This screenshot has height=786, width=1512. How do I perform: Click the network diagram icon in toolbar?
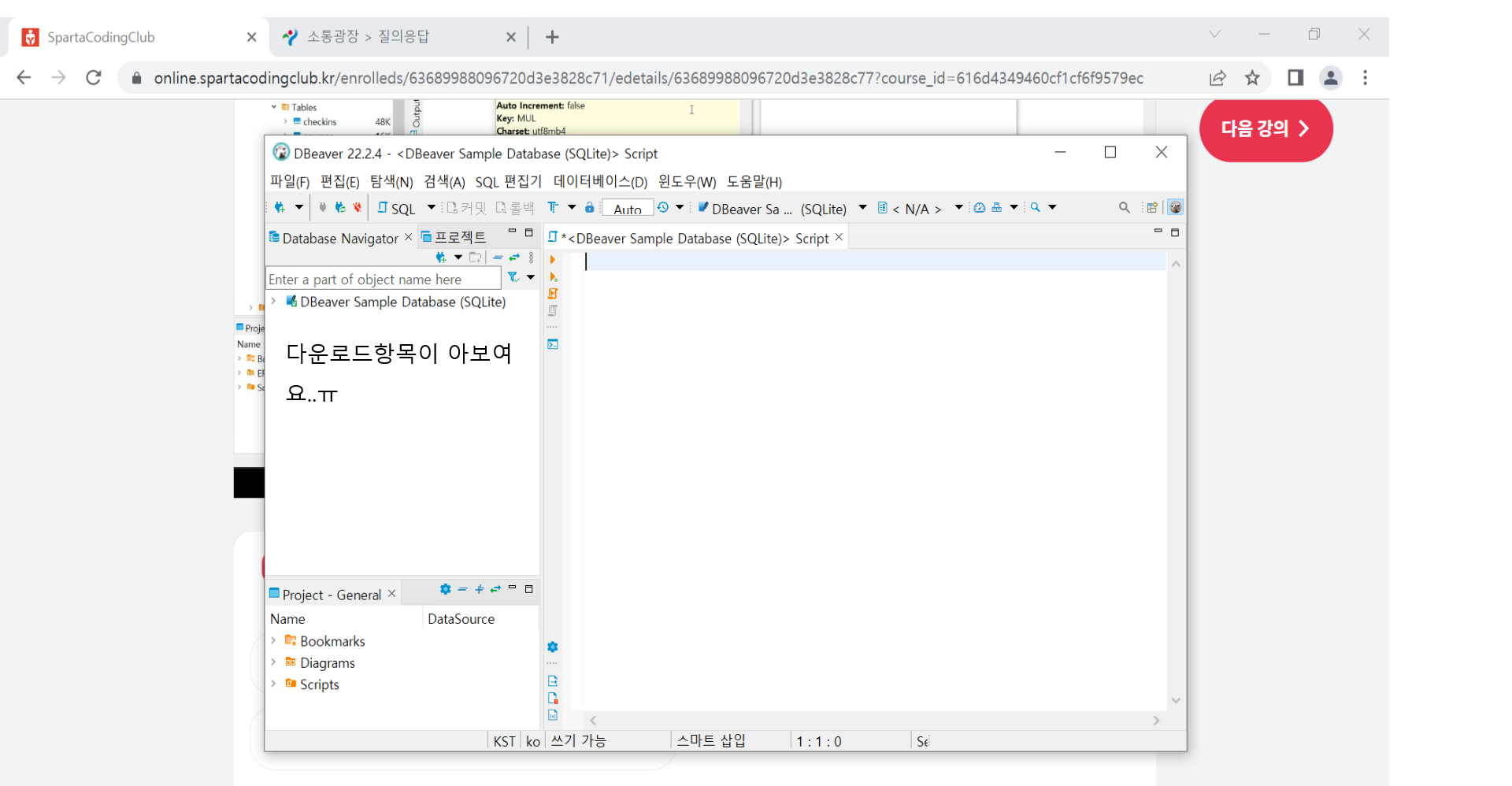(x=997, y=207)
